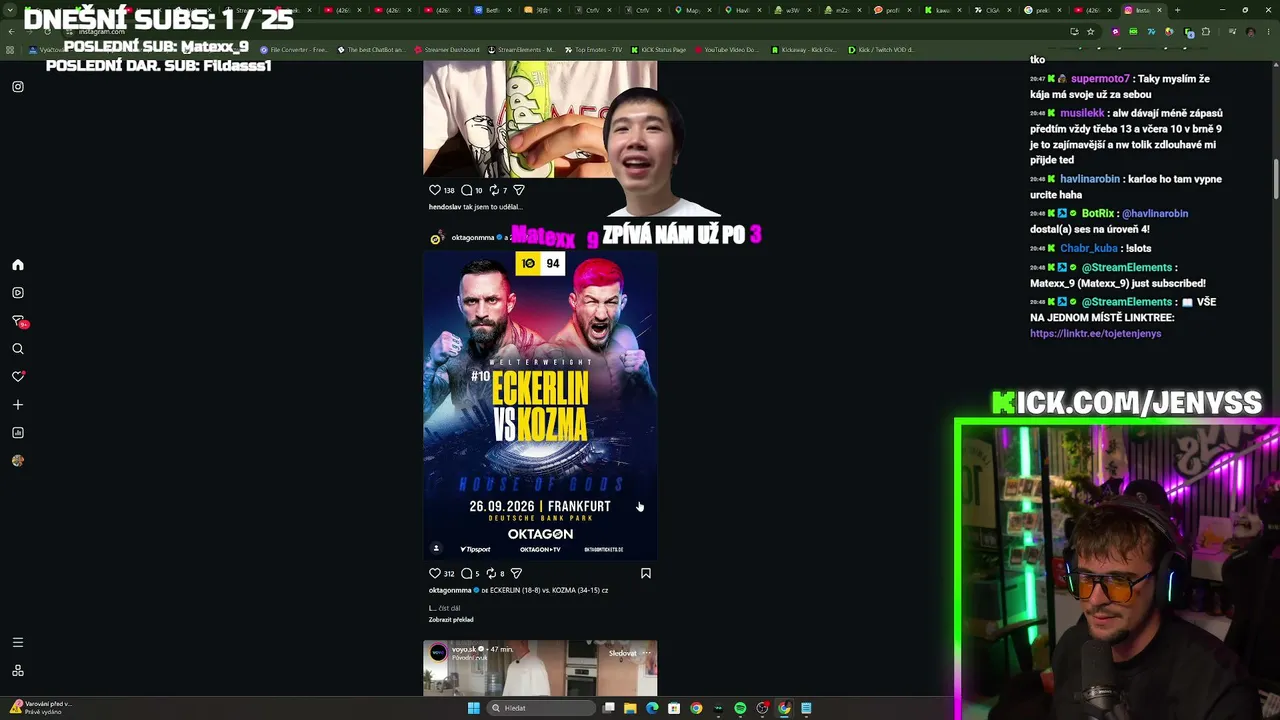The height and width of the screenshot is (720, 1280).
Task: Go to Instagram Home feed
Action: pyautogui.click(x=18, y=265)
